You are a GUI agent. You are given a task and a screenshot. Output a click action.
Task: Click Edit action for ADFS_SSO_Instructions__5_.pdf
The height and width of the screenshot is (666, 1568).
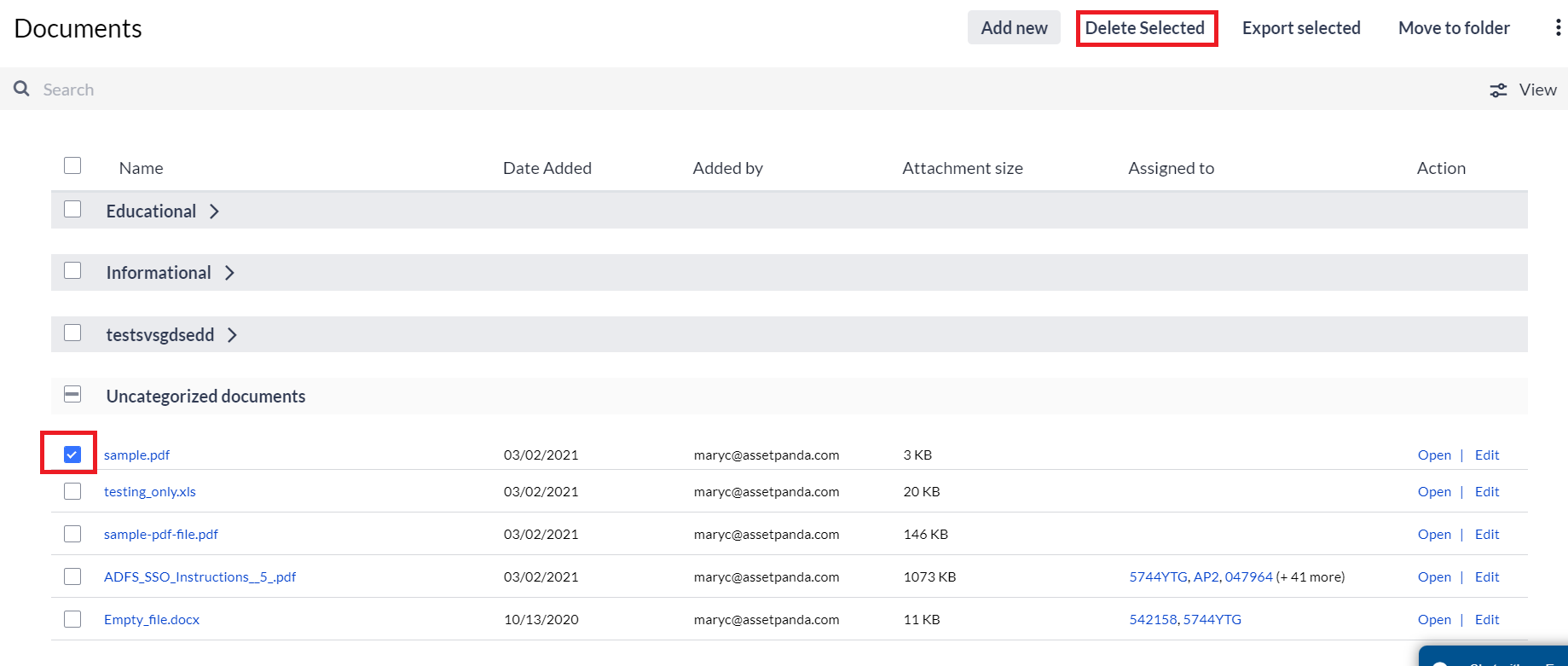tap(1487, 576)
